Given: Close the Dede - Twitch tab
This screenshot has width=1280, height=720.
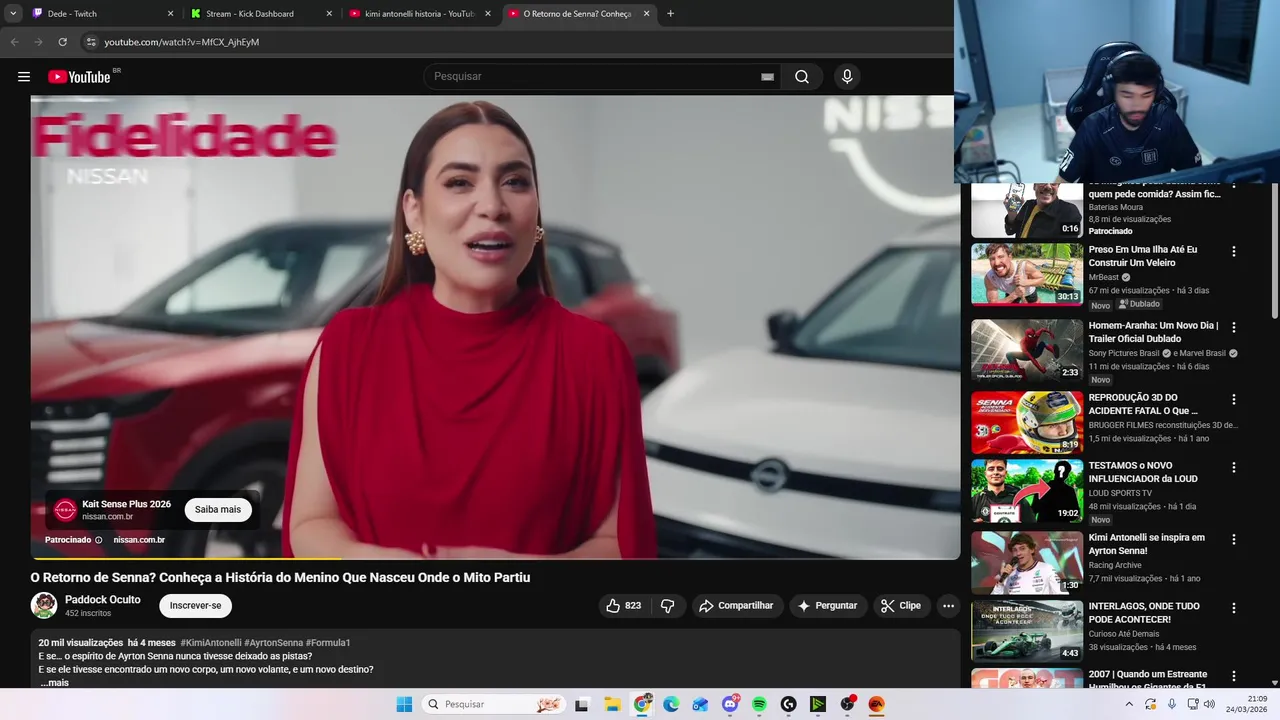Looking at the screenshot, I should pyautogui.click(x=170, y=14).
